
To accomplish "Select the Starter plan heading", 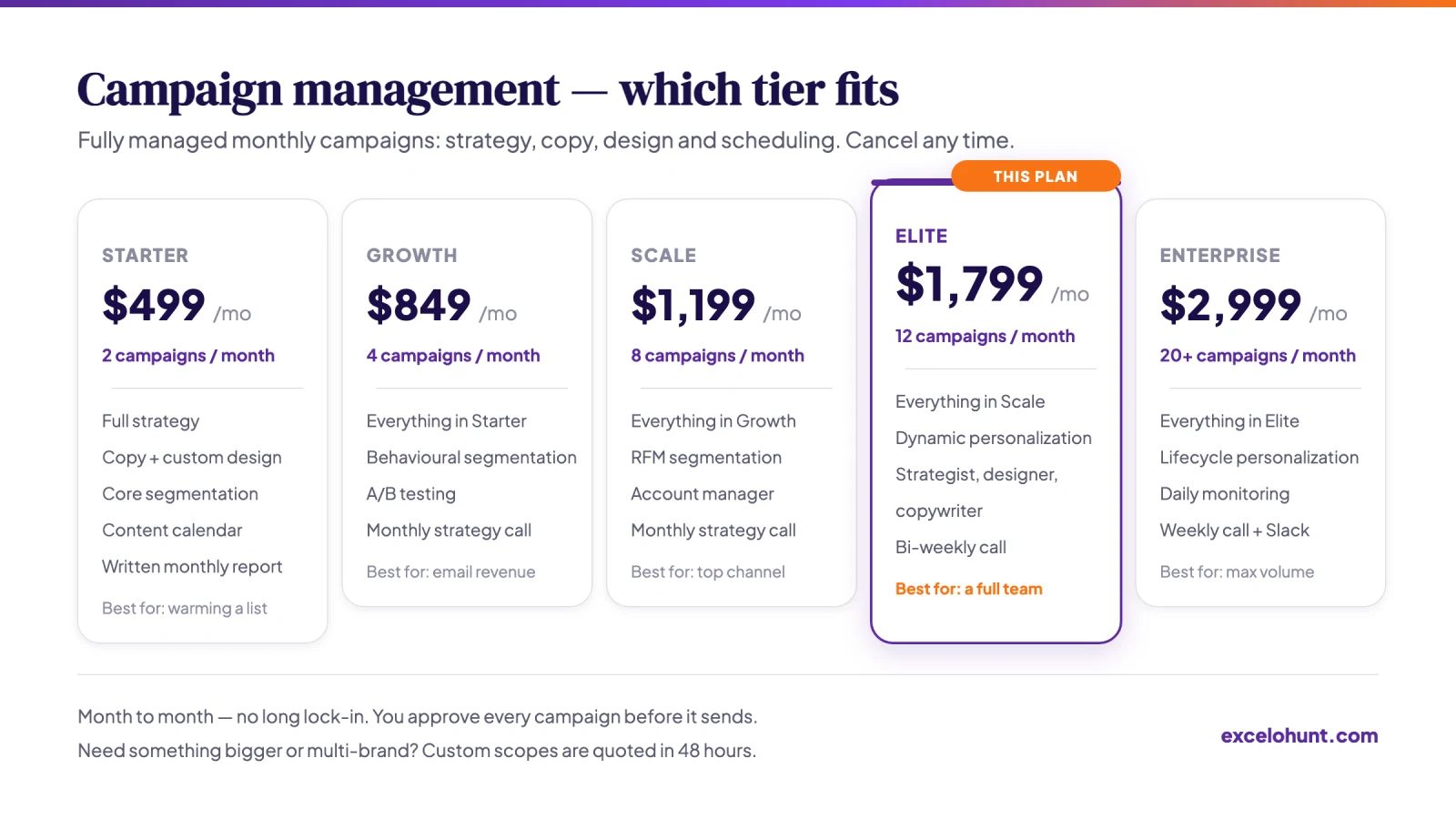I will [x=145, y=256].
